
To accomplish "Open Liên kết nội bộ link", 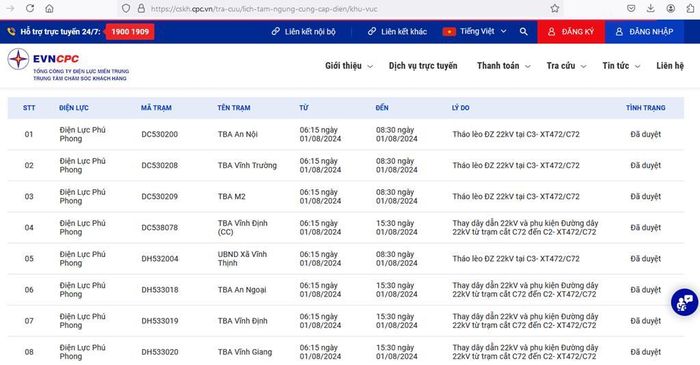I will click(x=304, y=32).
